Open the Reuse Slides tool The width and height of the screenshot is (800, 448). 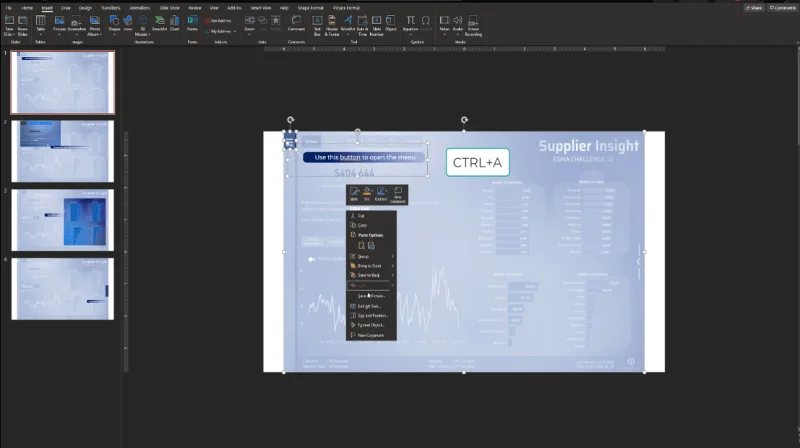tap(22, 26)
